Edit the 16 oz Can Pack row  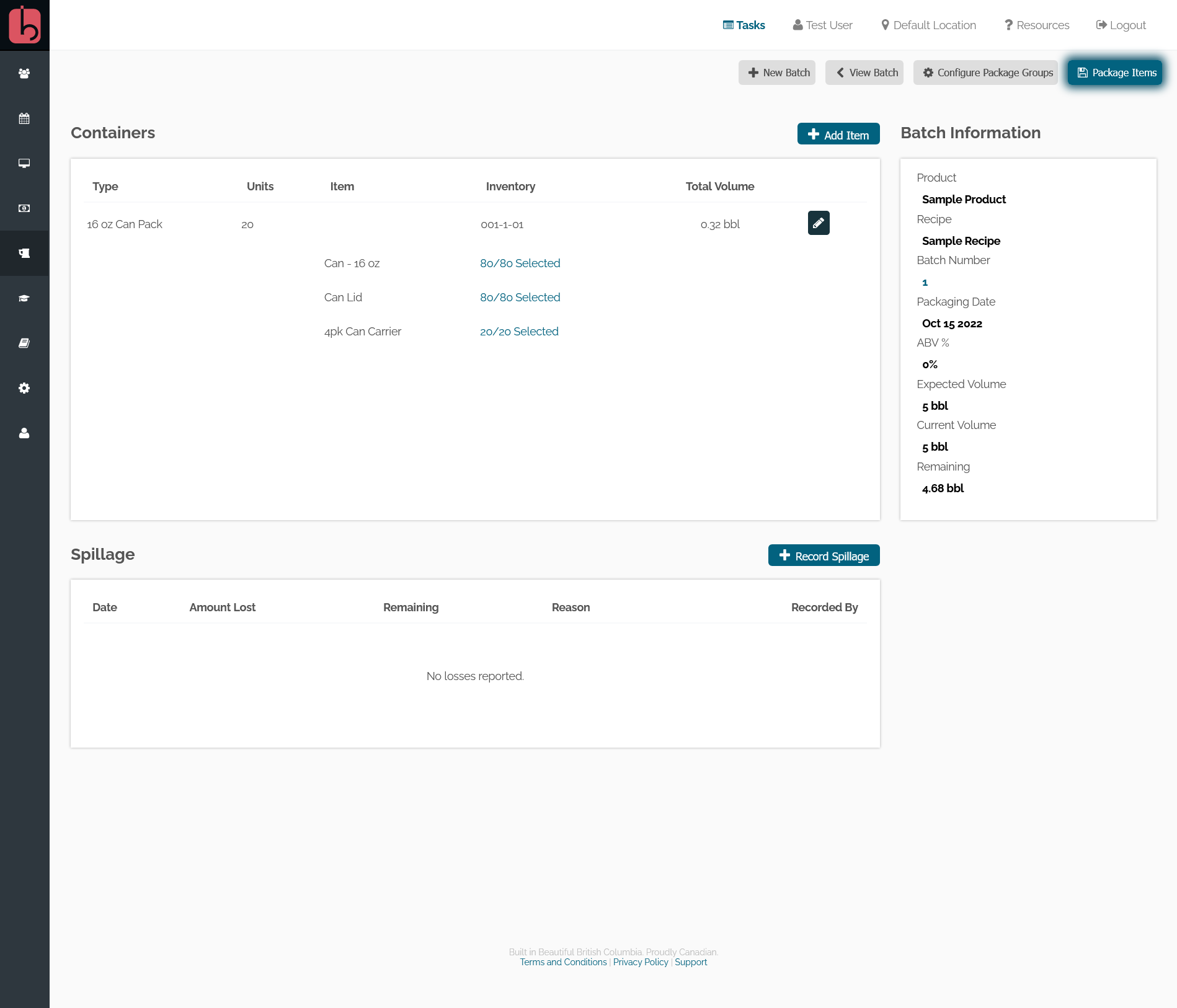click(x=819, y=223)
